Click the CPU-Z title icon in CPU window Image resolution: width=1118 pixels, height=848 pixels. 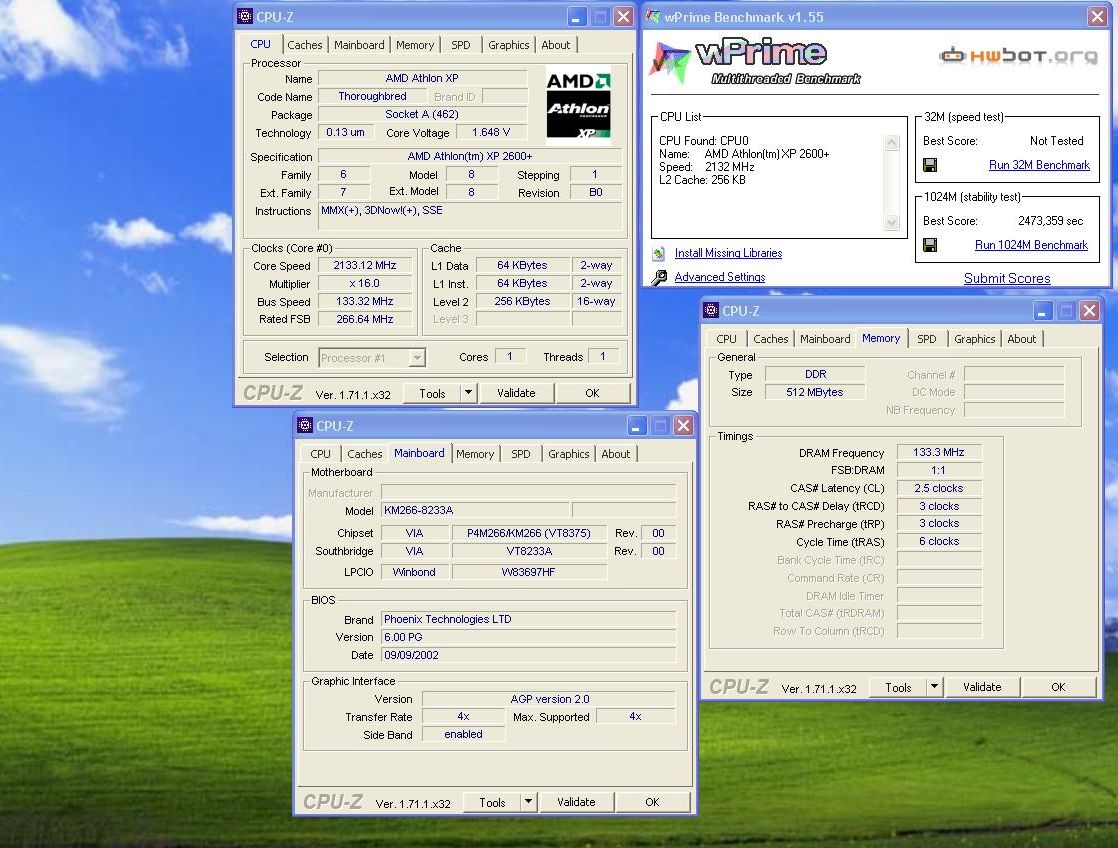tap(245, 16)
